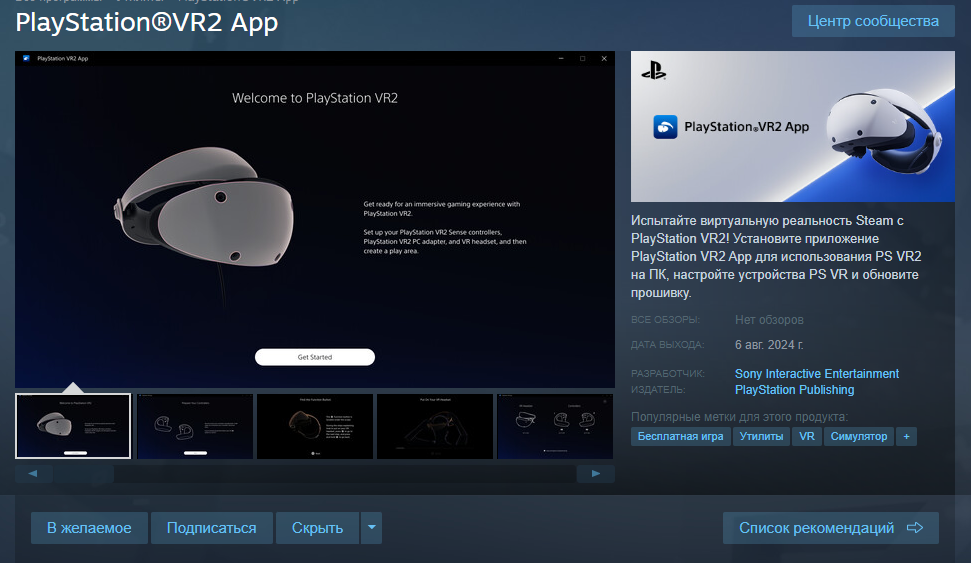Add a tag with the plus button
Viewport: 971px width, 563px height.
907,436
